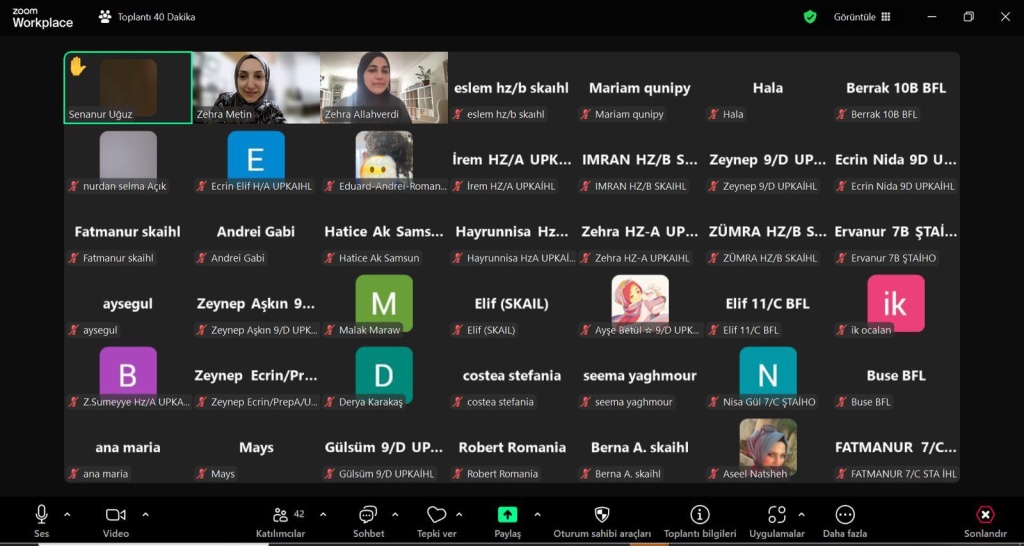1024x546 pixels.
Task: Select Zehra Metin's video tile
Action: coord(256,87)
